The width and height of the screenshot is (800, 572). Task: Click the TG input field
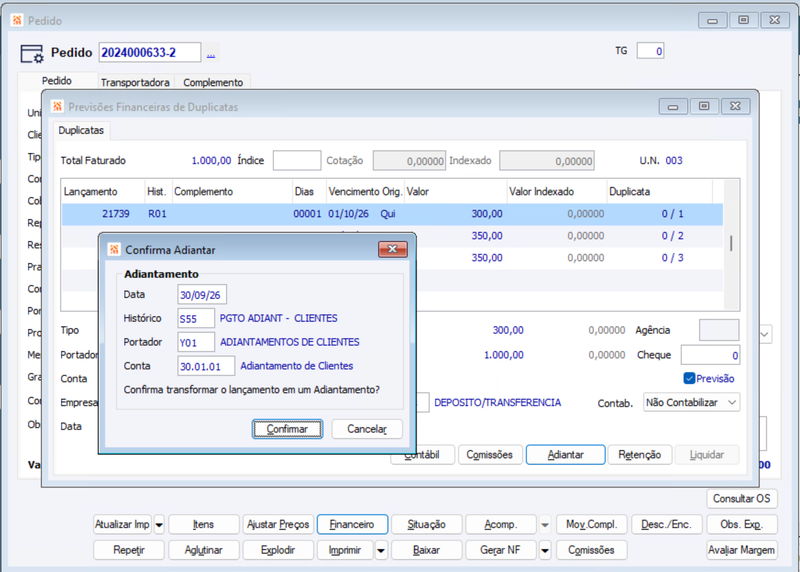650,51
